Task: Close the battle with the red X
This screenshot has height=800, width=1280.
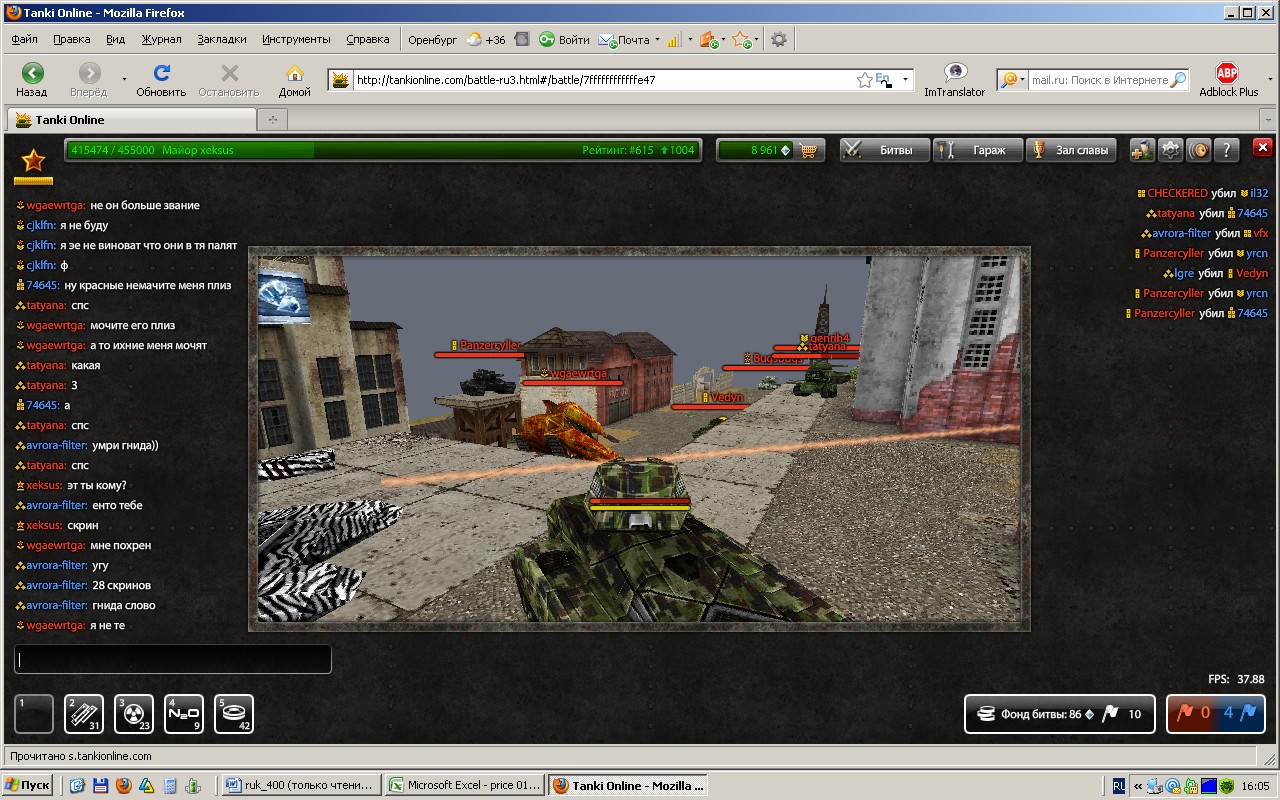Action: 1262,147
